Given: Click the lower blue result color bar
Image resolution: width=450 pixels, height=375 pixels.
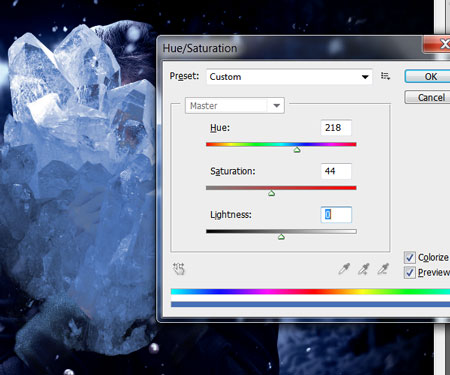Looking at the screenshot, I should click(x=310, y=304).
